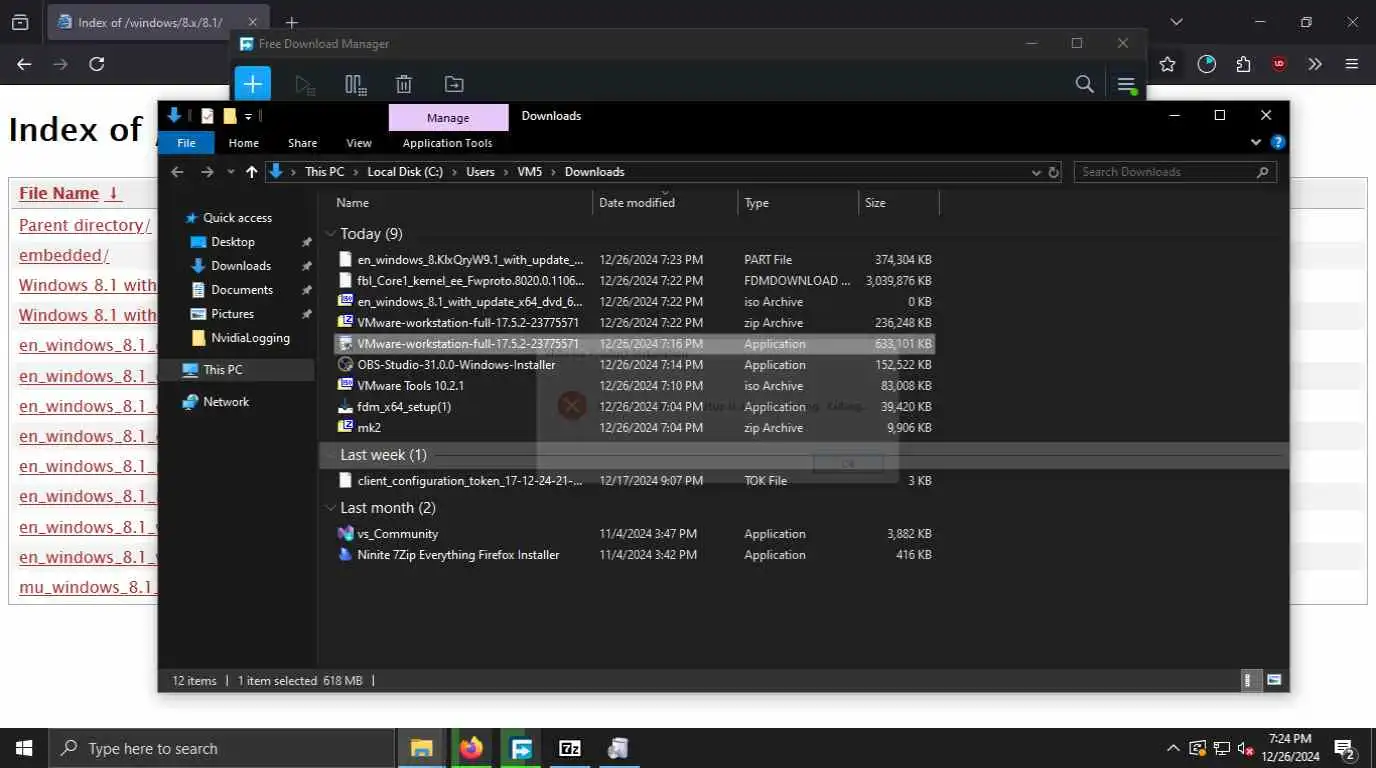
Task: Click the move to folder icon in Free Download Manager
Action: (x=454, y=85)
